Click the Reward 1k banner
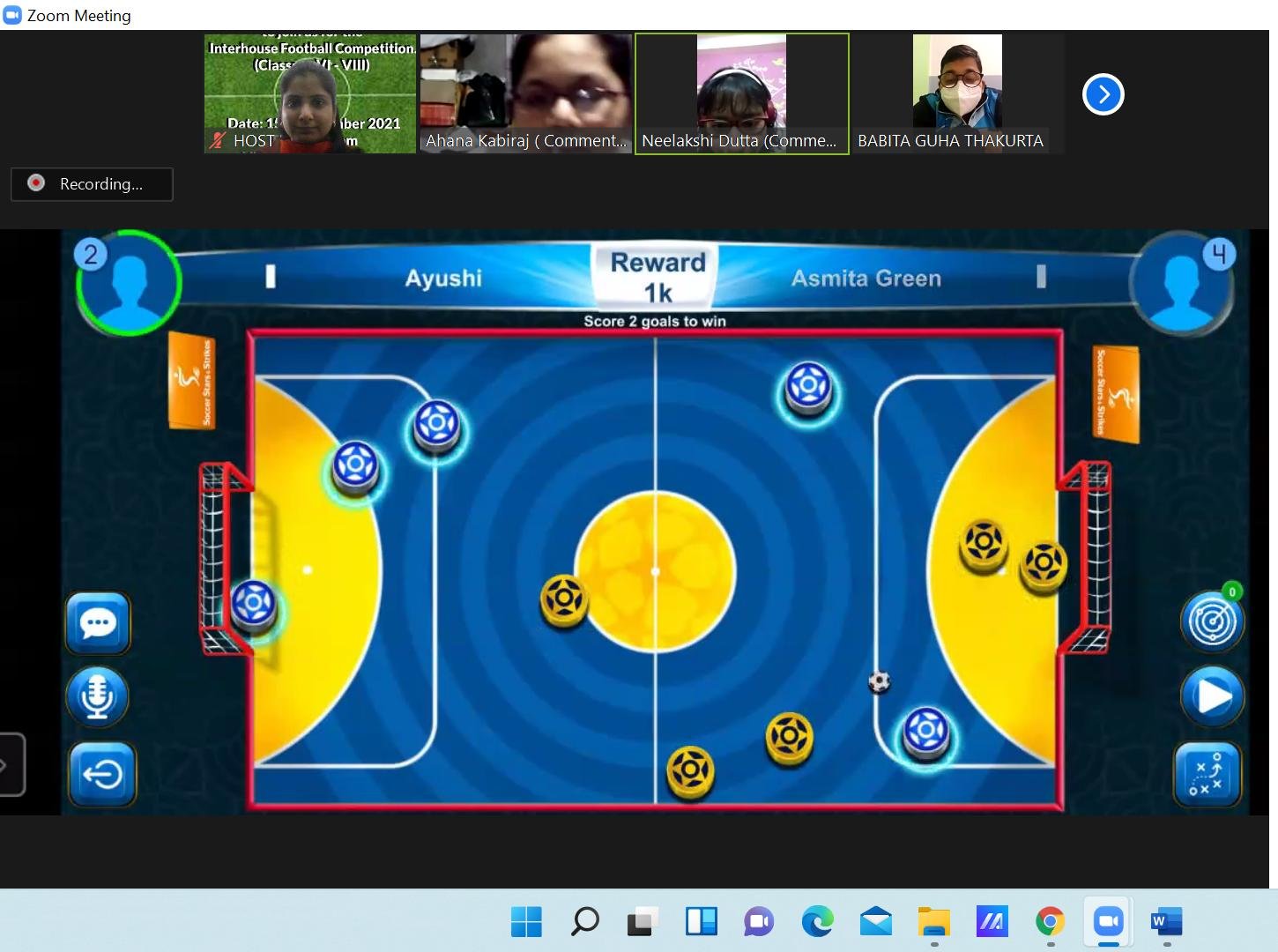 pyautogui.click(x=658, y=278)
